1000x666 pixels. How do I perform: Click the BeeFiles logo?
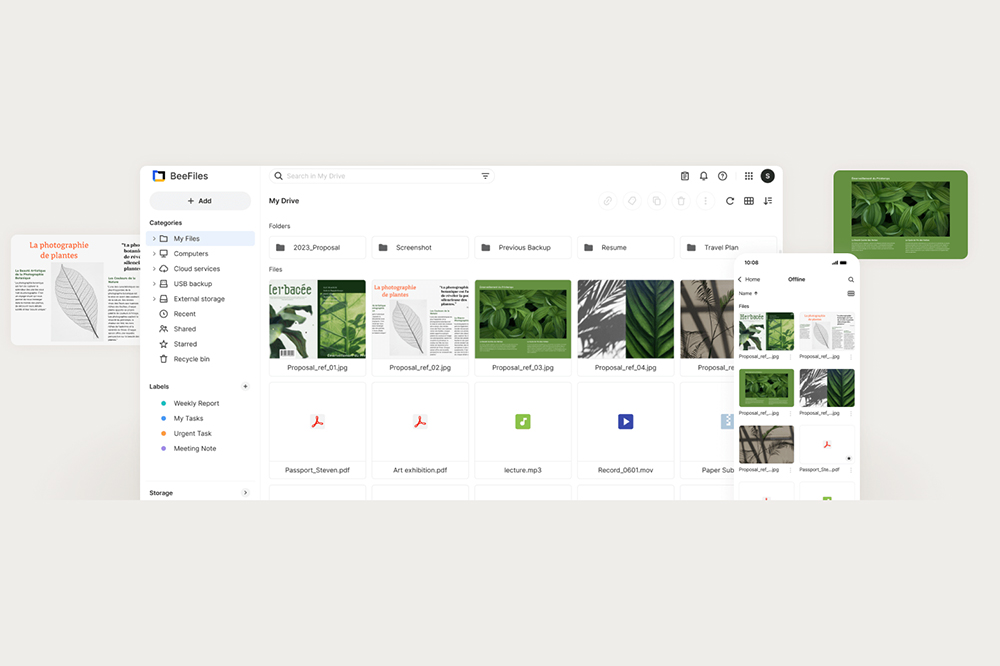pos(180,176)
